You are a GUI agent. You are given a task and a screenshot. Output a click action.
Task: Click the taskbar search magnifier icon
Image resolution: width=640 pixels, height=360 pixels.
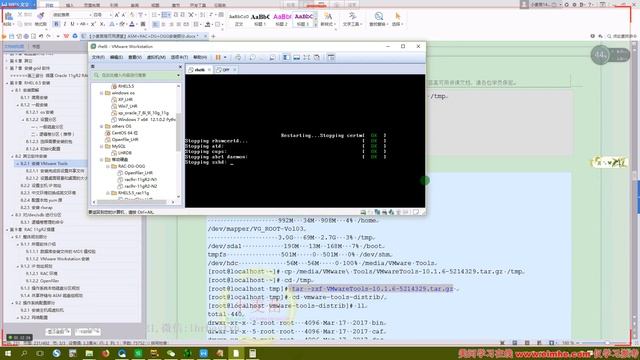[24, 353]
